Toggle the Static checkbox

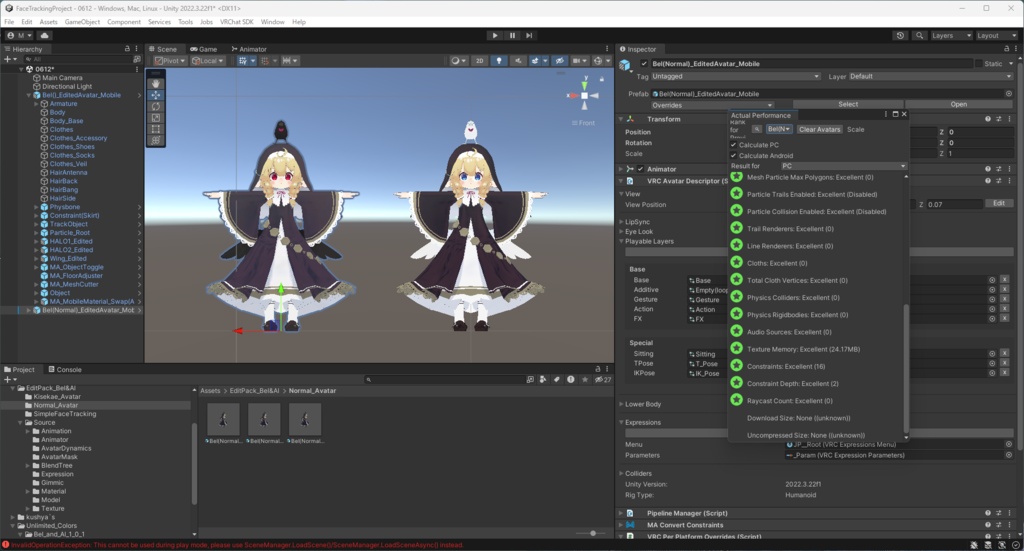979,64
